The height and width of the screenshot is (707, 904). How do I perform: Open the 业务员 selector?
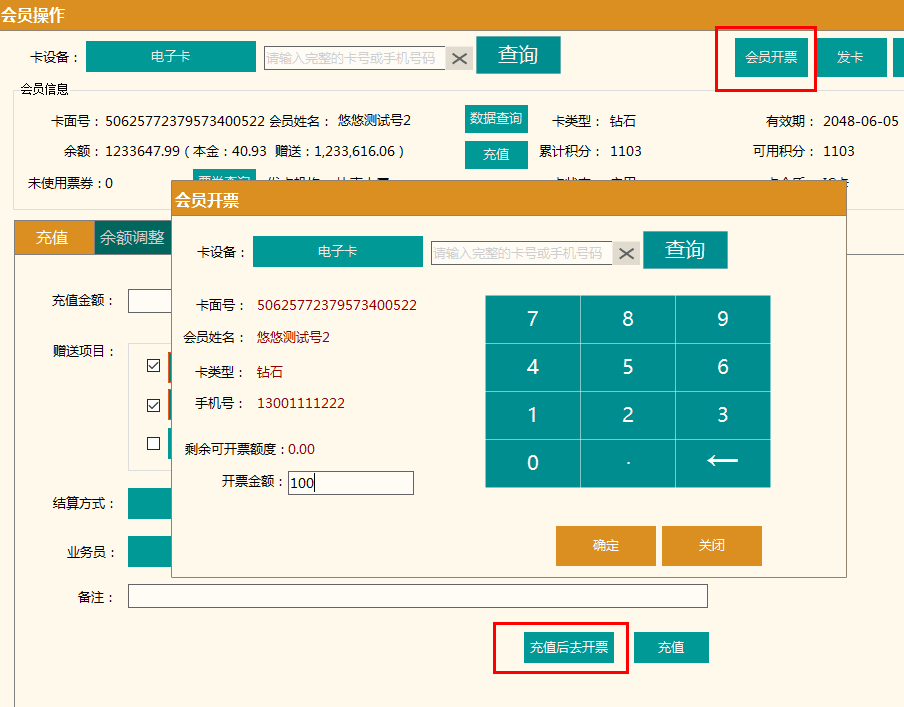coord(149,551)
